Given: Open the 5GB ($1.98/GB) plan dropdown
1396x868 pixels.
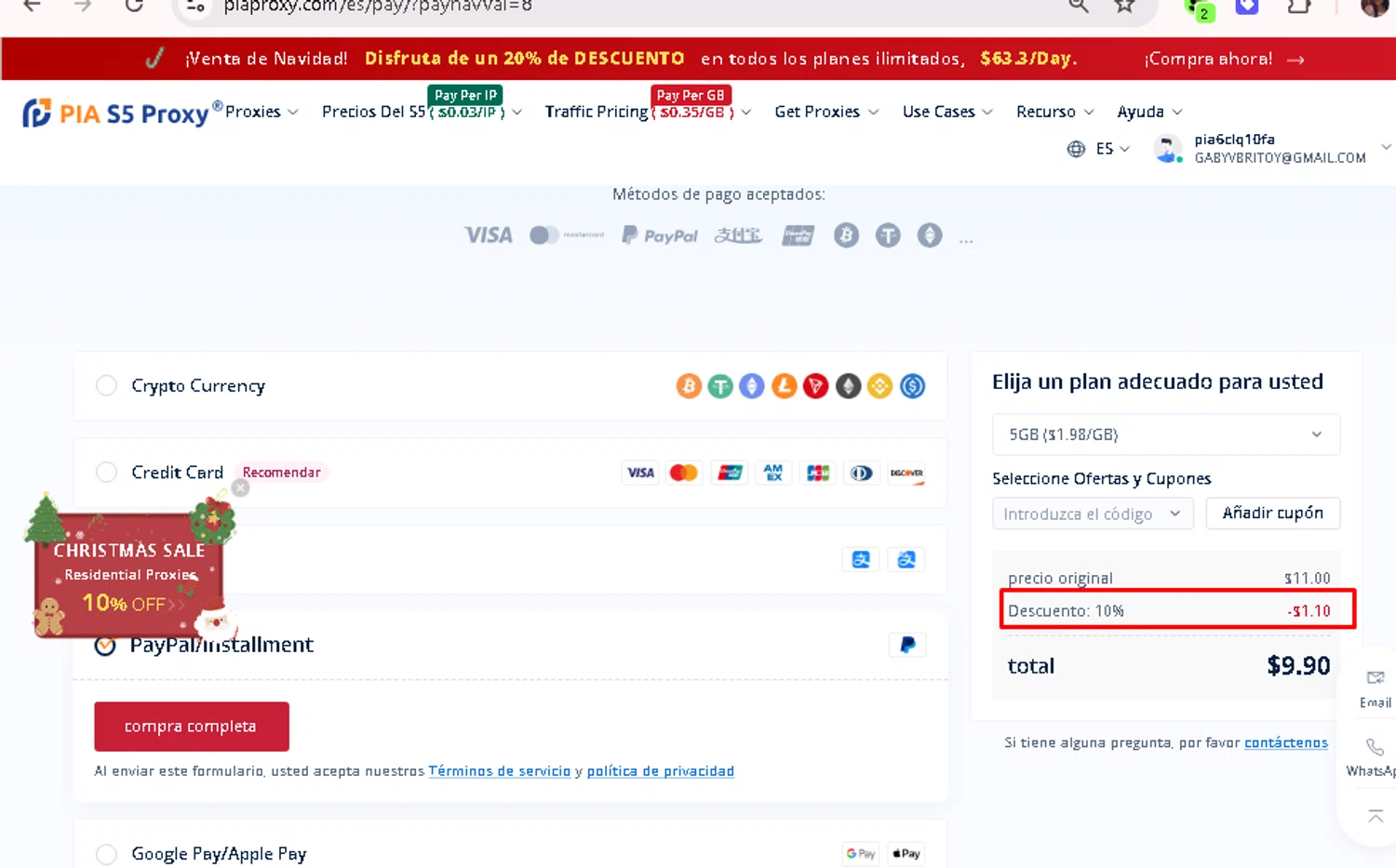Looking at the screenshot, I should [1166, 434].
